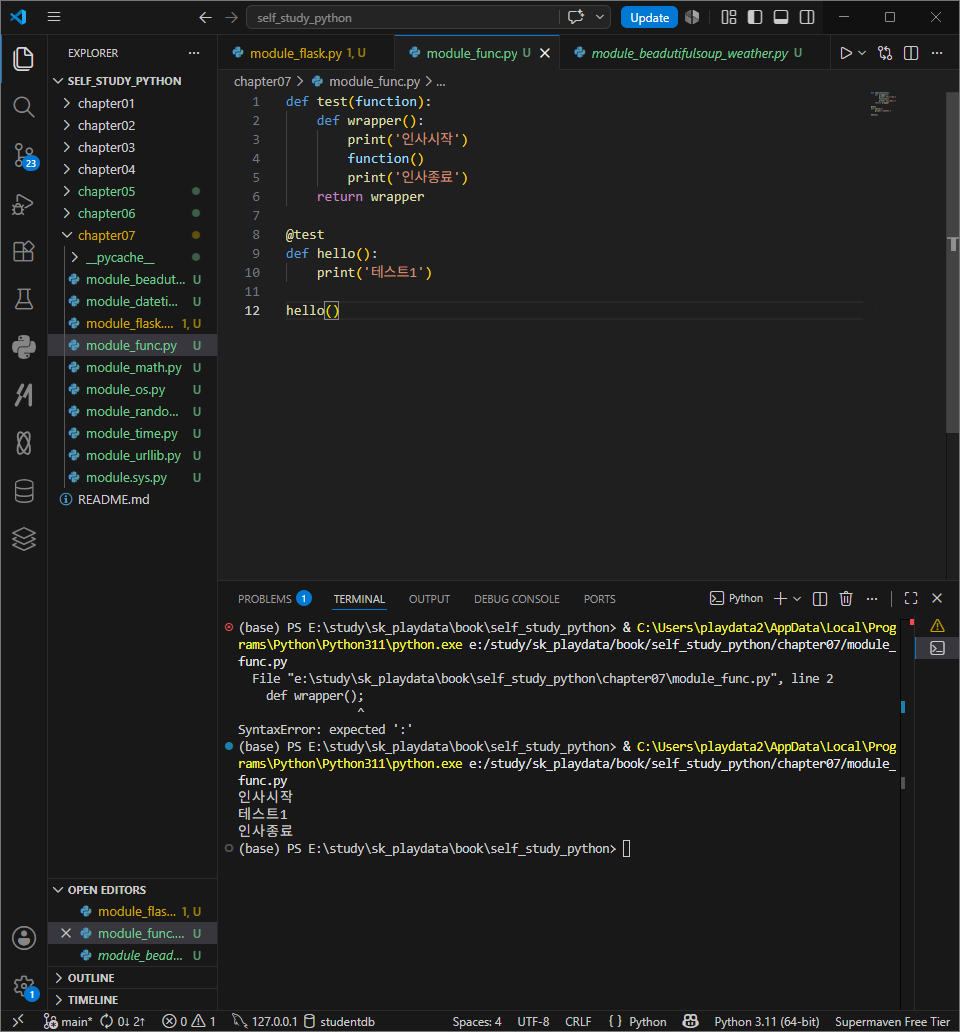This screenshot has width=960, height=1032.
Task: Open editor More Actions ellipsis
Action: coord(937,53)
